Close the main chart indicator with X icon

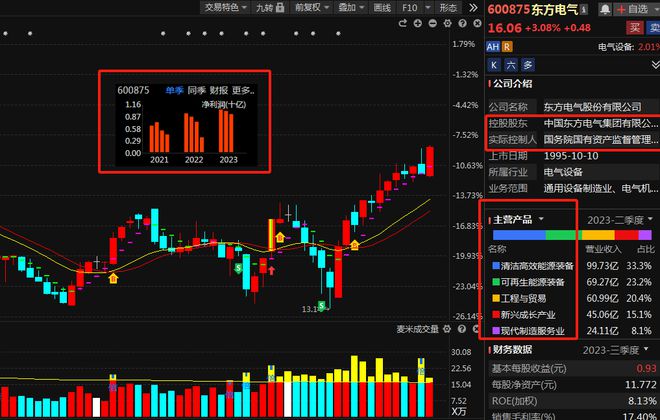coord(477,24)
